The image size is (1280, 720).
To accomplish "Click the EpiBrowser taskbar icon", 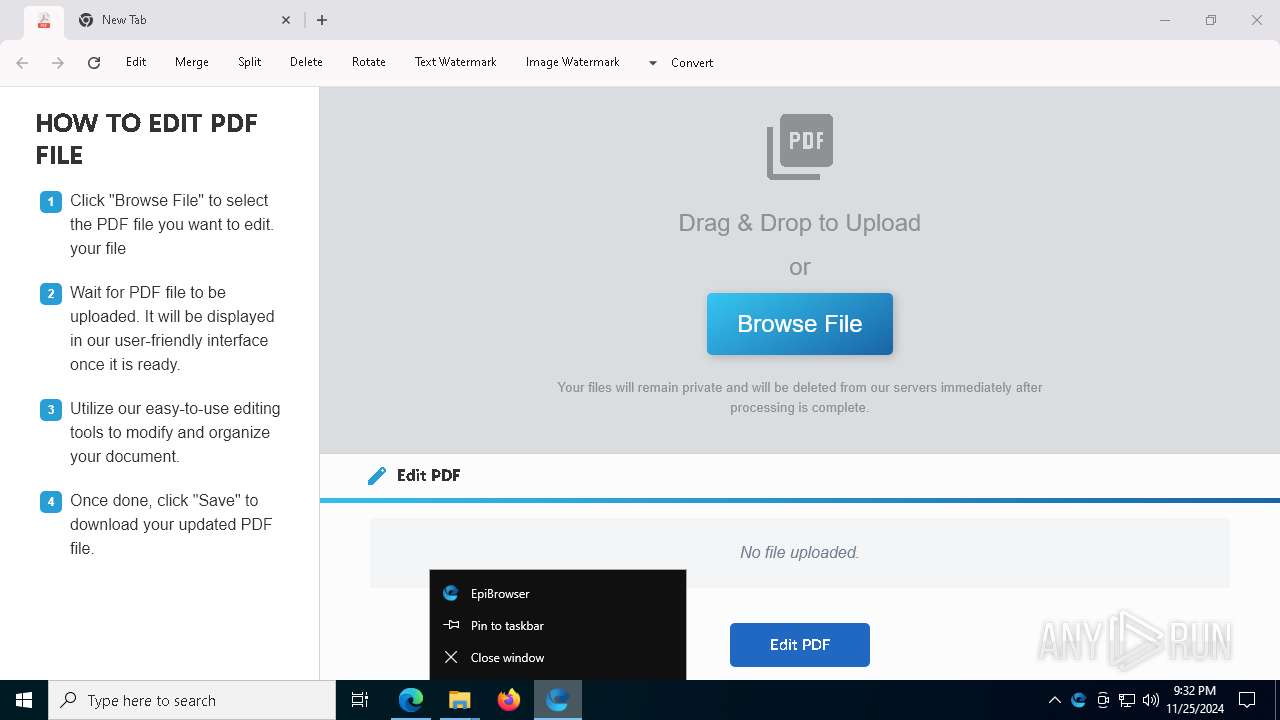I will [x=558, y=700].
